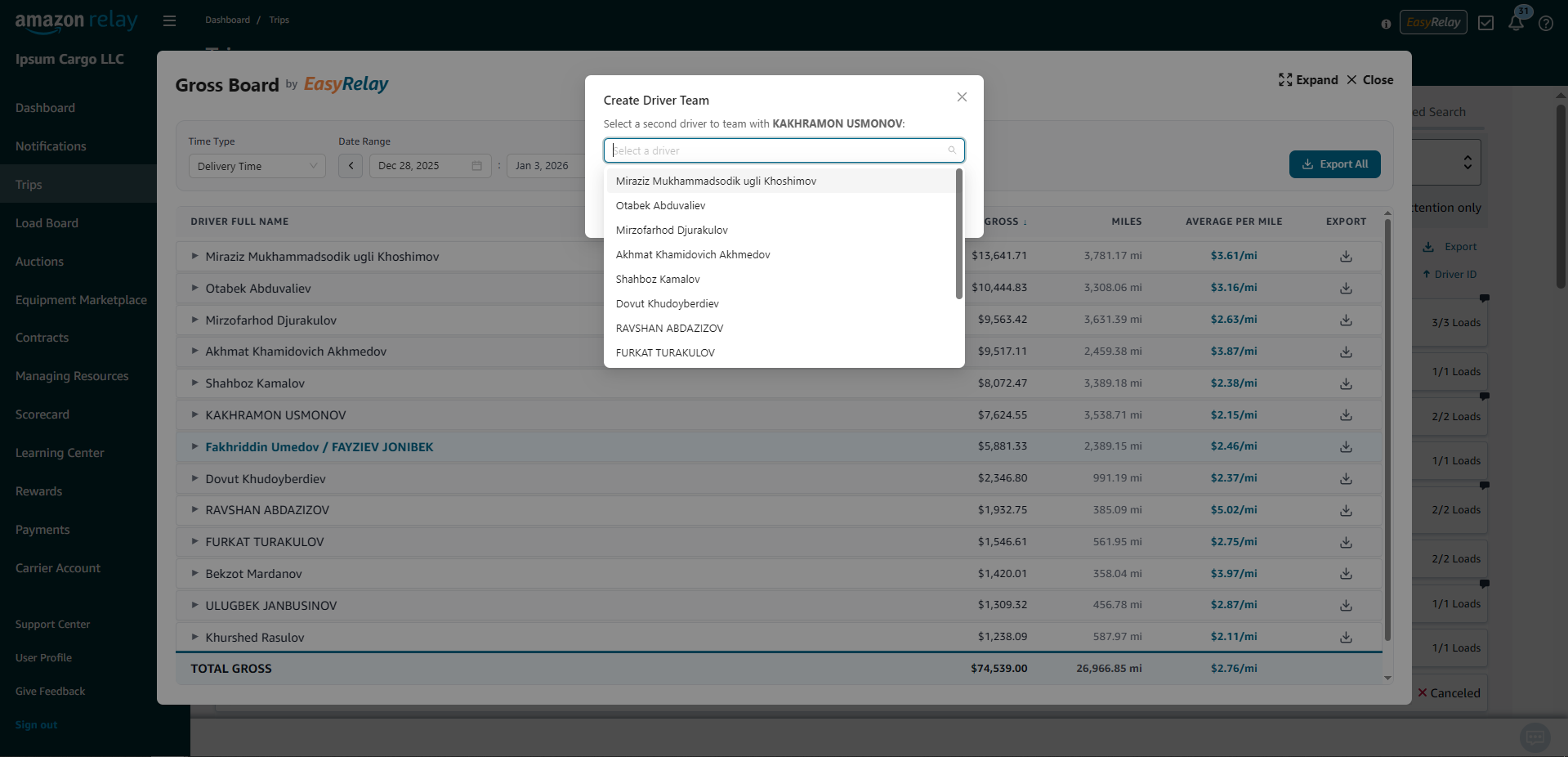Open the Time Type dropdown

pos(257,166)
